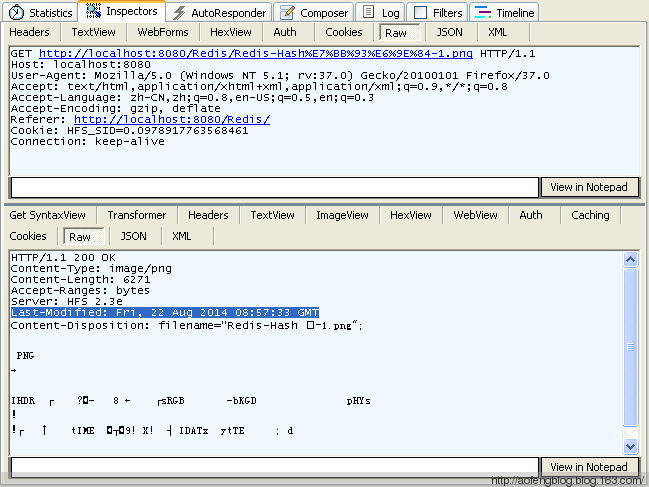Open AutoResponder via its lightning icon
Viewport: 649px width, 487px height.
(179, 13)
